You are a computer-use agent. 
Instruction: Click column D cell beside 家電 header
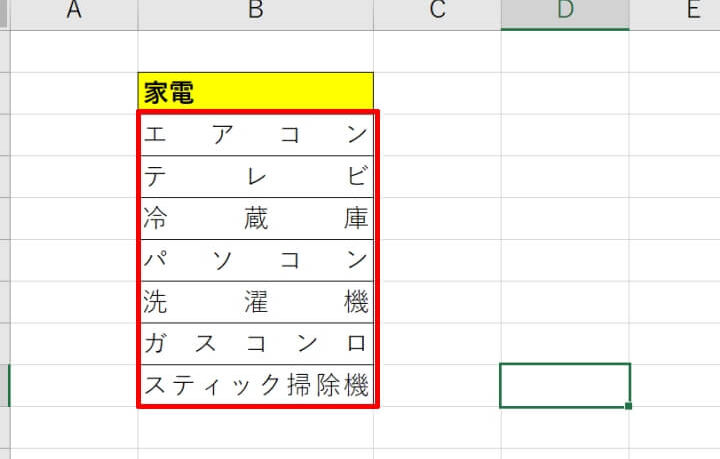(x=565, y=93)
